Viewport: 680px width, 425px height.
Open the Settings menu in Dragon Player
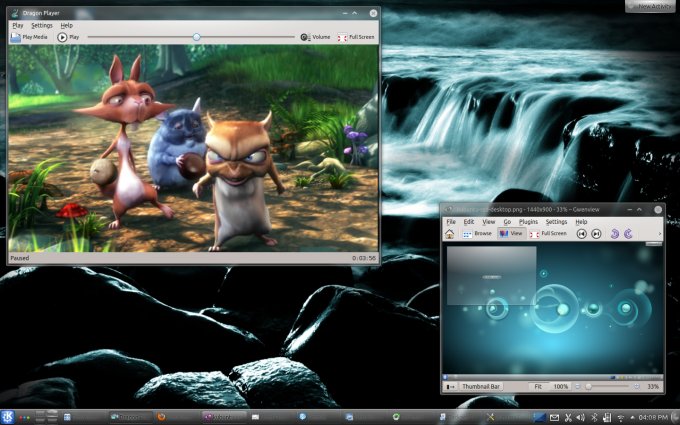42,25
